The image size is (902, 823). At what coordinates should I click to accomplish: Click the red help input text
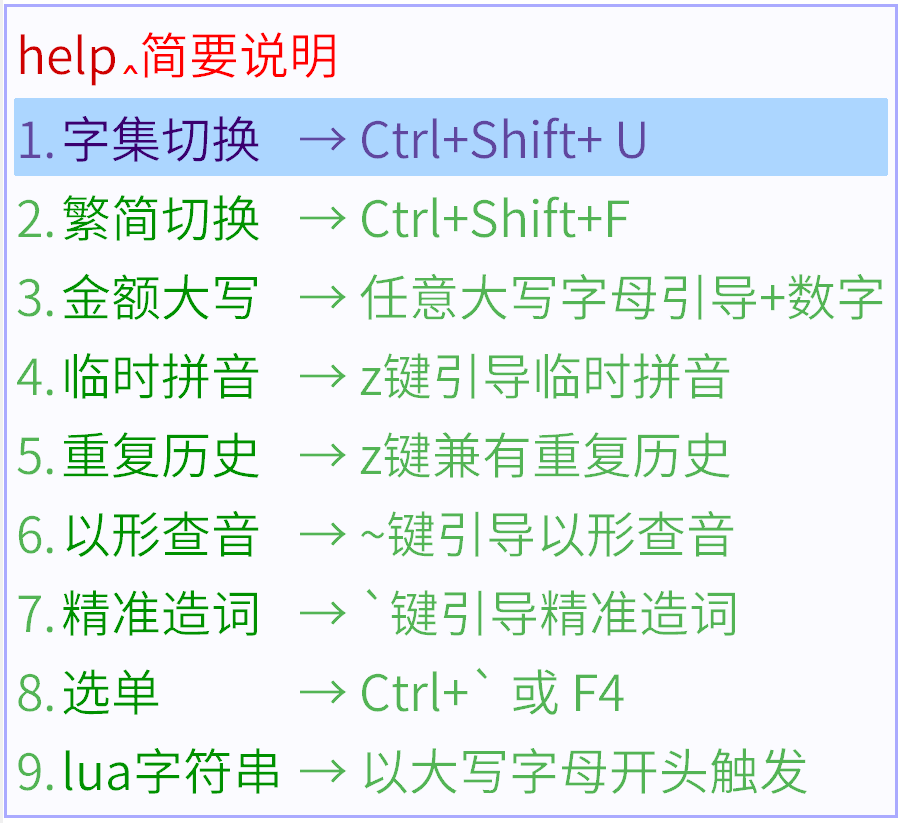(x=68, y=58)
